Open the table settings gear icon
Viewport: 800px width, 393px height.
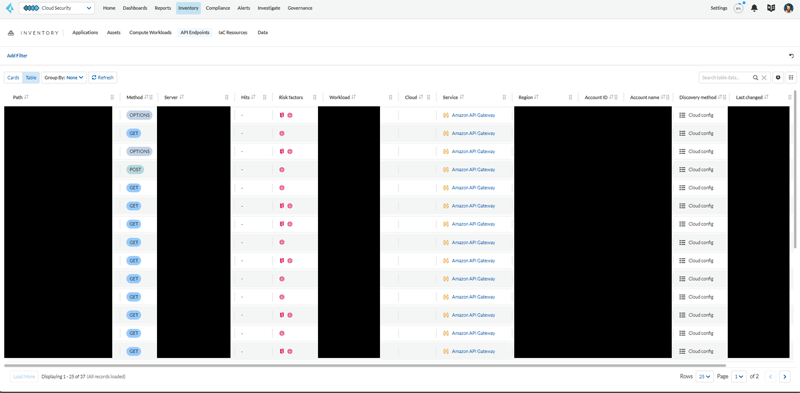tap(779, 78)
